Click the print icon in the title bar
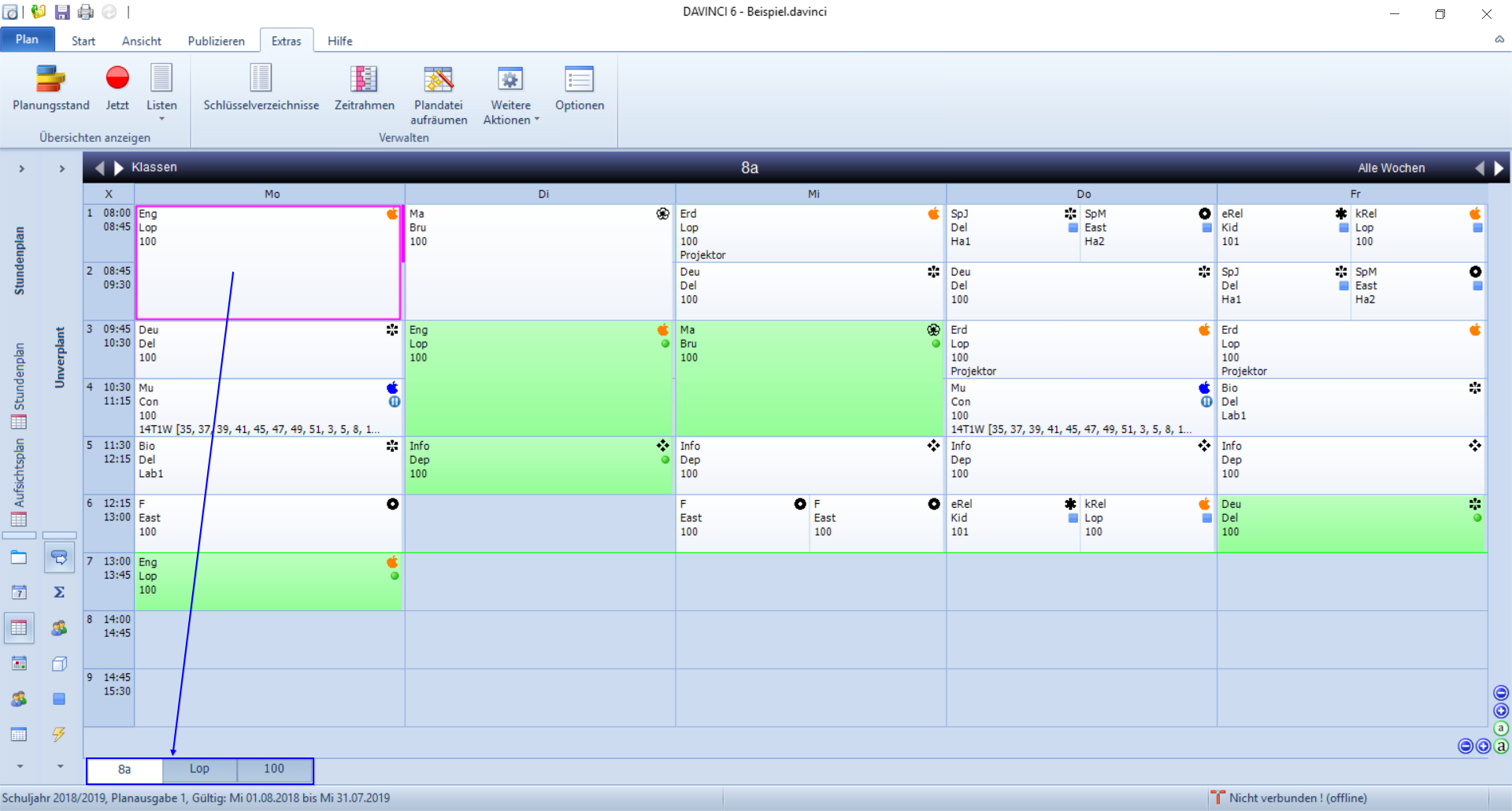 [86, 12]
